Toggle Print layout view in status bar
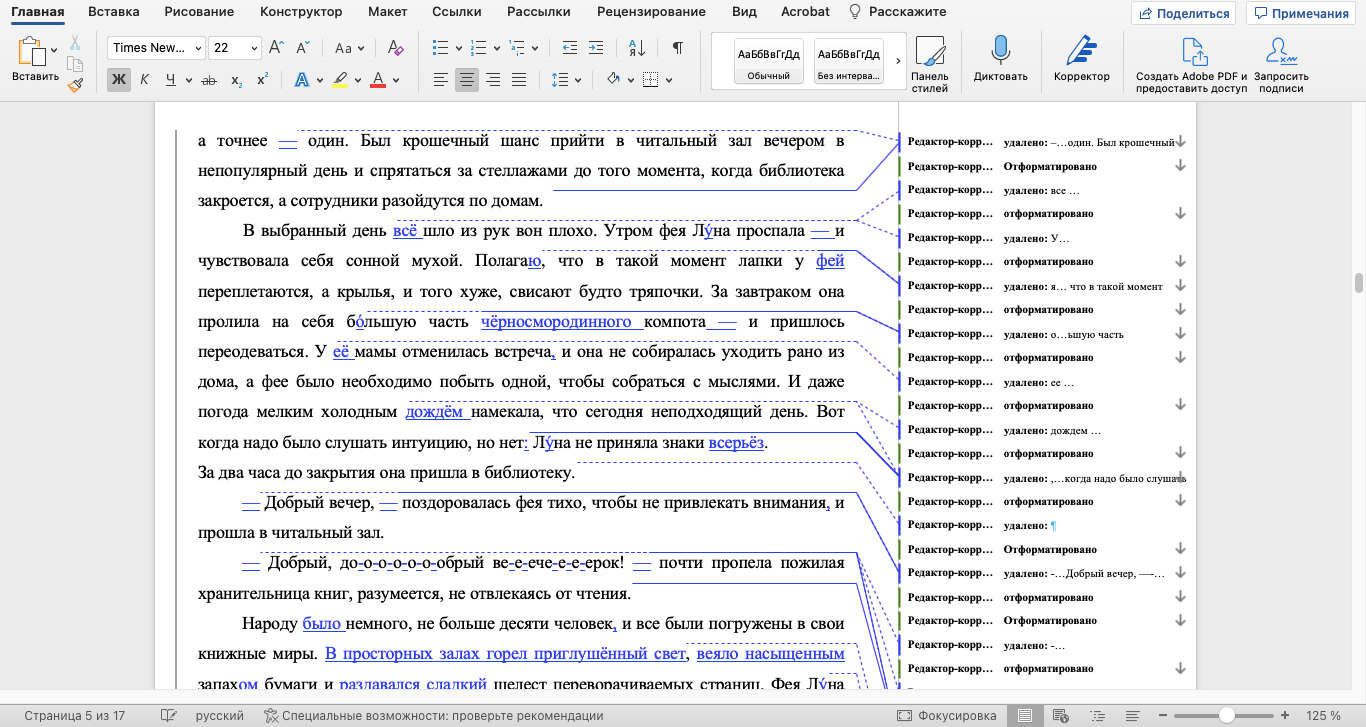Image resolution: width=1366 pixels, height=727 pixels. (x=1024, y=716)
